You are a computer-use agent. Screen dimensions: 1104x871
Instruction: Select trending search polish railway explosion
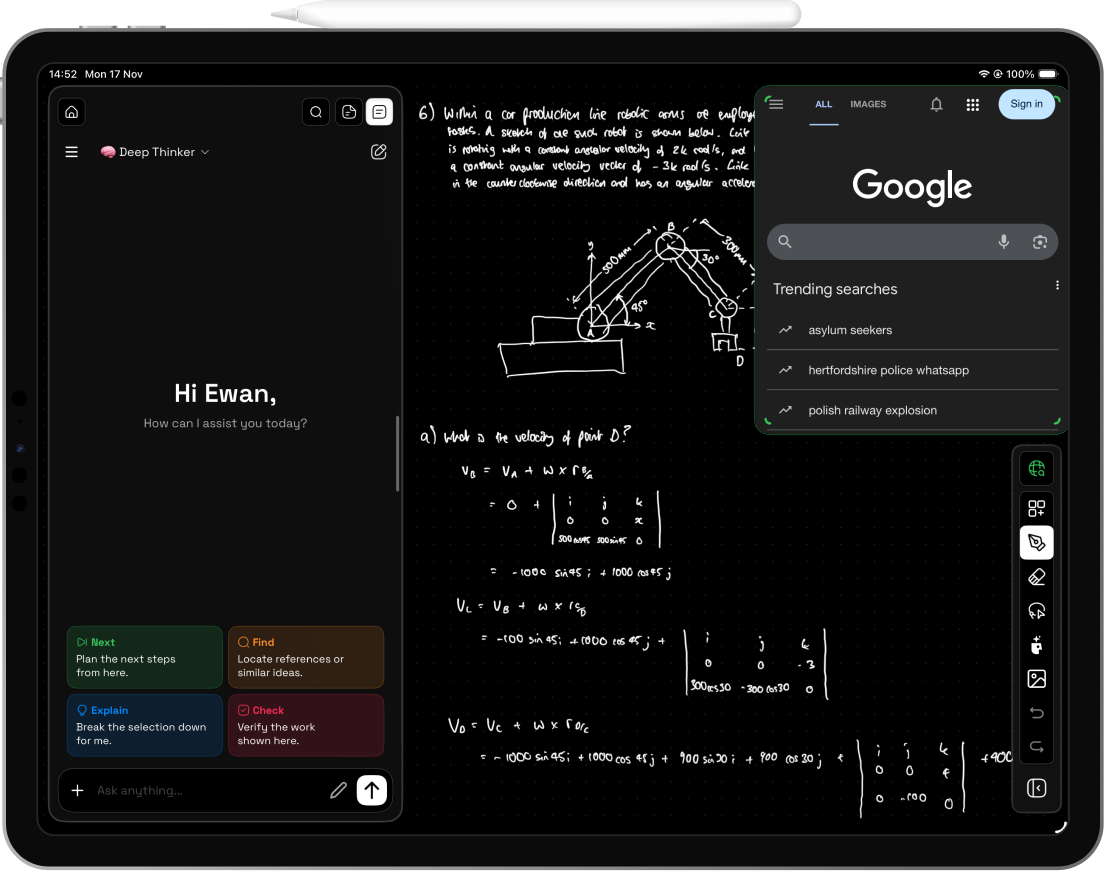tap(912, 411)
